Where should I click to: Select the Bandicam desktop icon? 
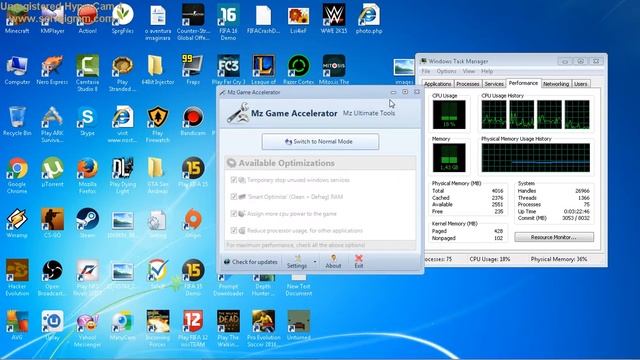pos(193,121)
